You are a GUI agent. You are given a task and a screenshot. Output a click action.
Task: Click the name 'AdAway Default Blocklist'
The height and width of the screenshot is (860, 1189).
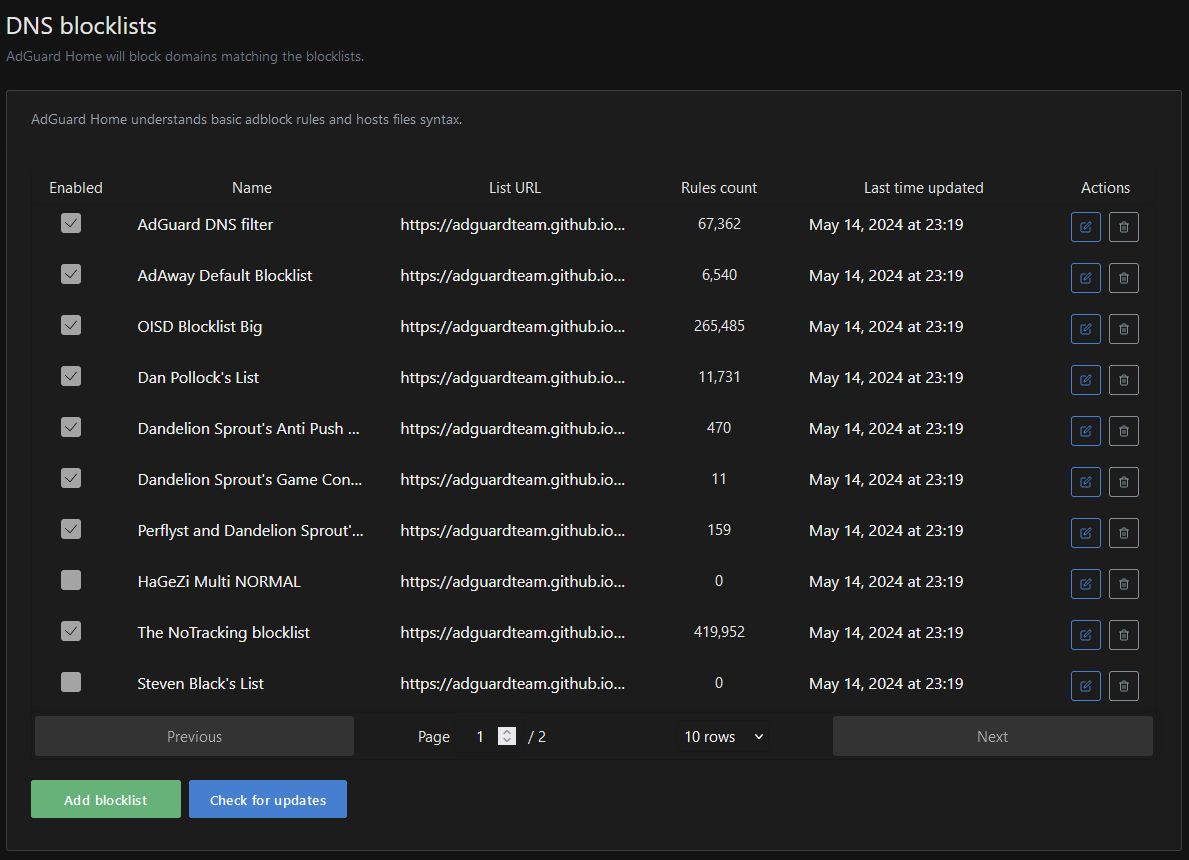224,275
